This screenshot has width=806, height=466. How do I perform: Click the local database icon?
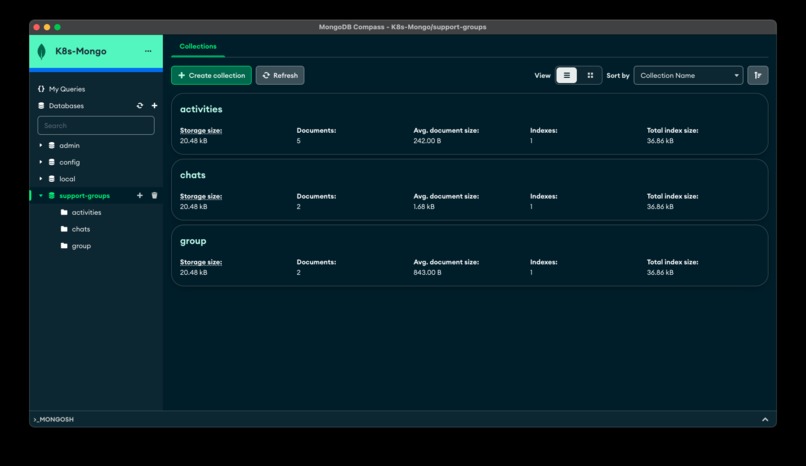coord(51,179)
